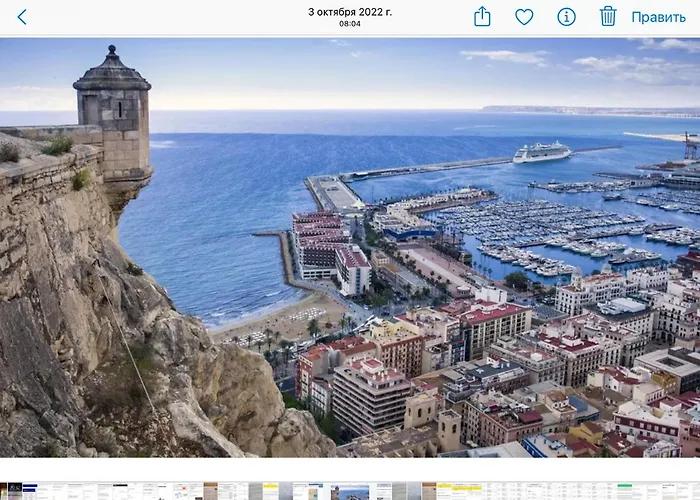700x500 pixels.
Task: Tap the date 3 октября 2022 г.
Action: point(350,12)
